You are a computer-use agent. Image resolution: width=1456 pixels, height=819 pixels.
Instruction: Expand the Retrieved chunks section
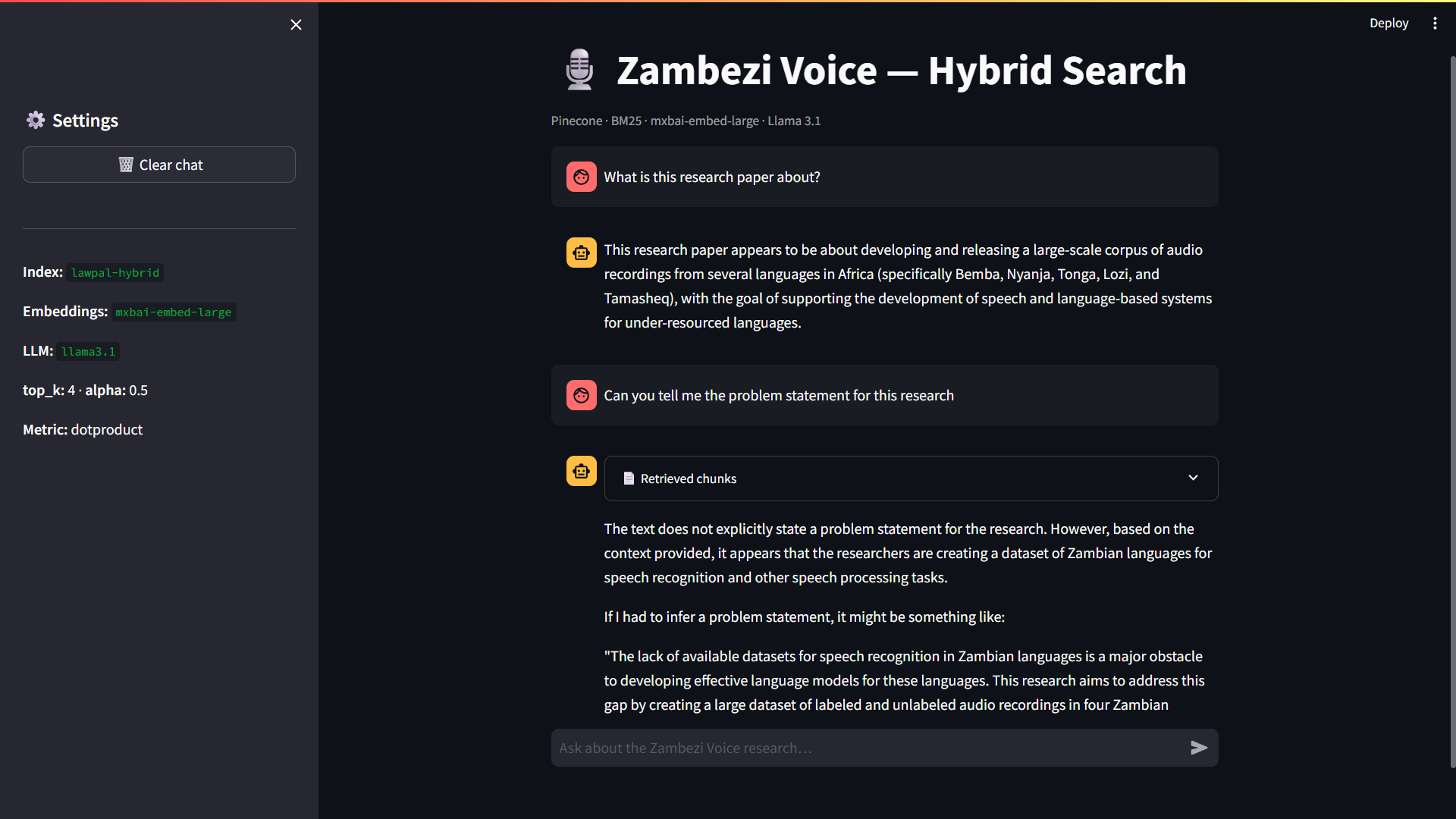click(1192, 478)
